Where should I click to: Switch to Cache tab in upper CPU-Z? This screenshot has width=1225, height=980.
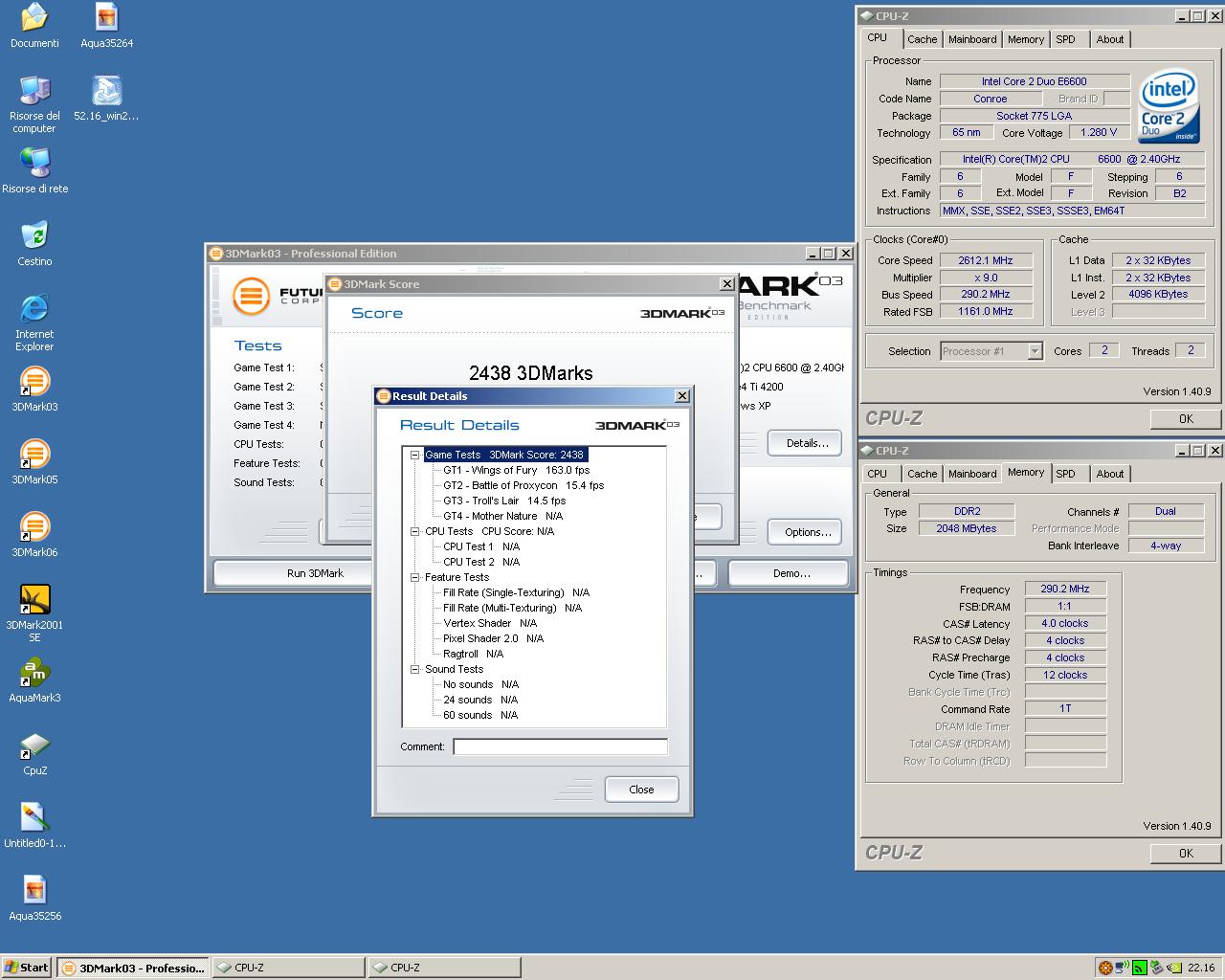pos(922,39)
